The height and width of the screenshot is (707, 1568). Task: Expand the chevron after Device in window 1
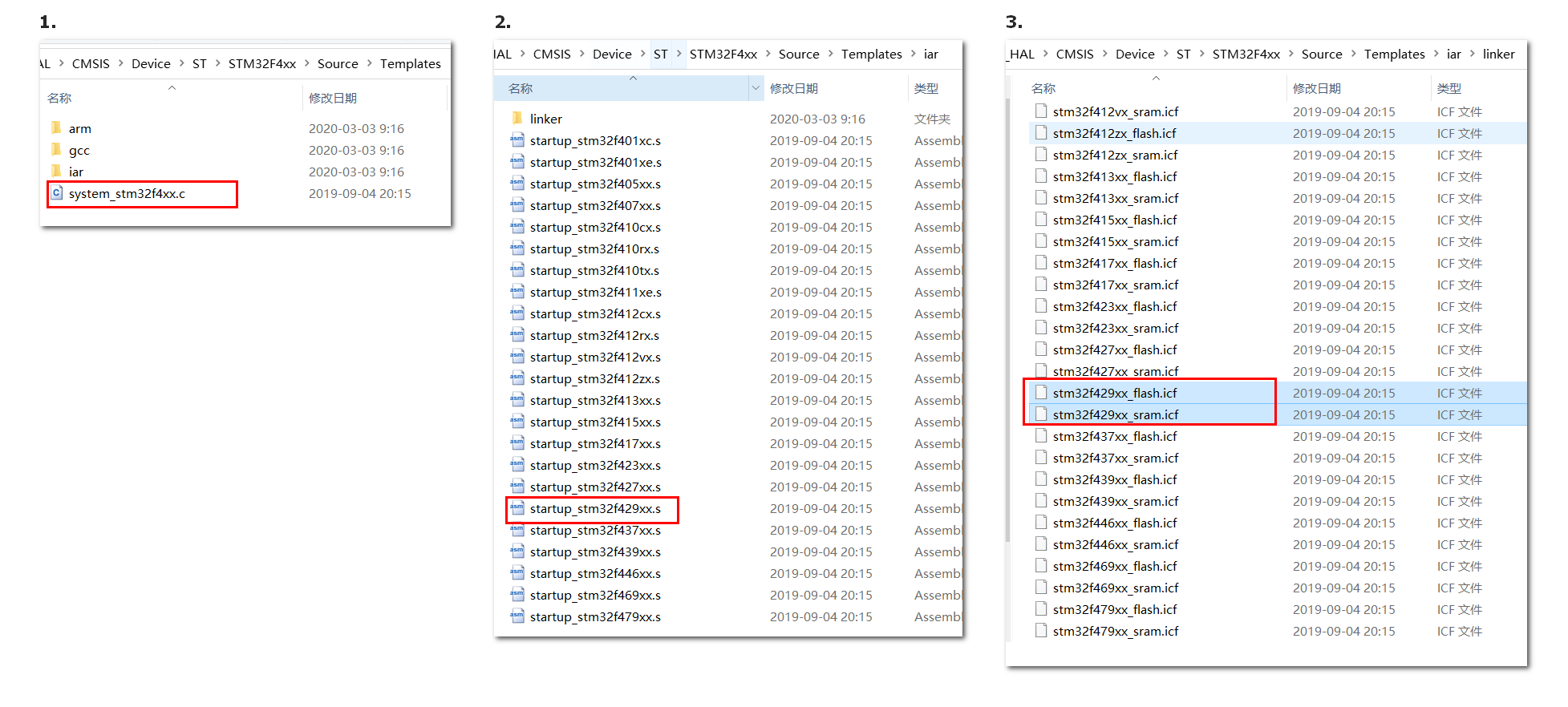pyautogui.click(x=181, y=63)
